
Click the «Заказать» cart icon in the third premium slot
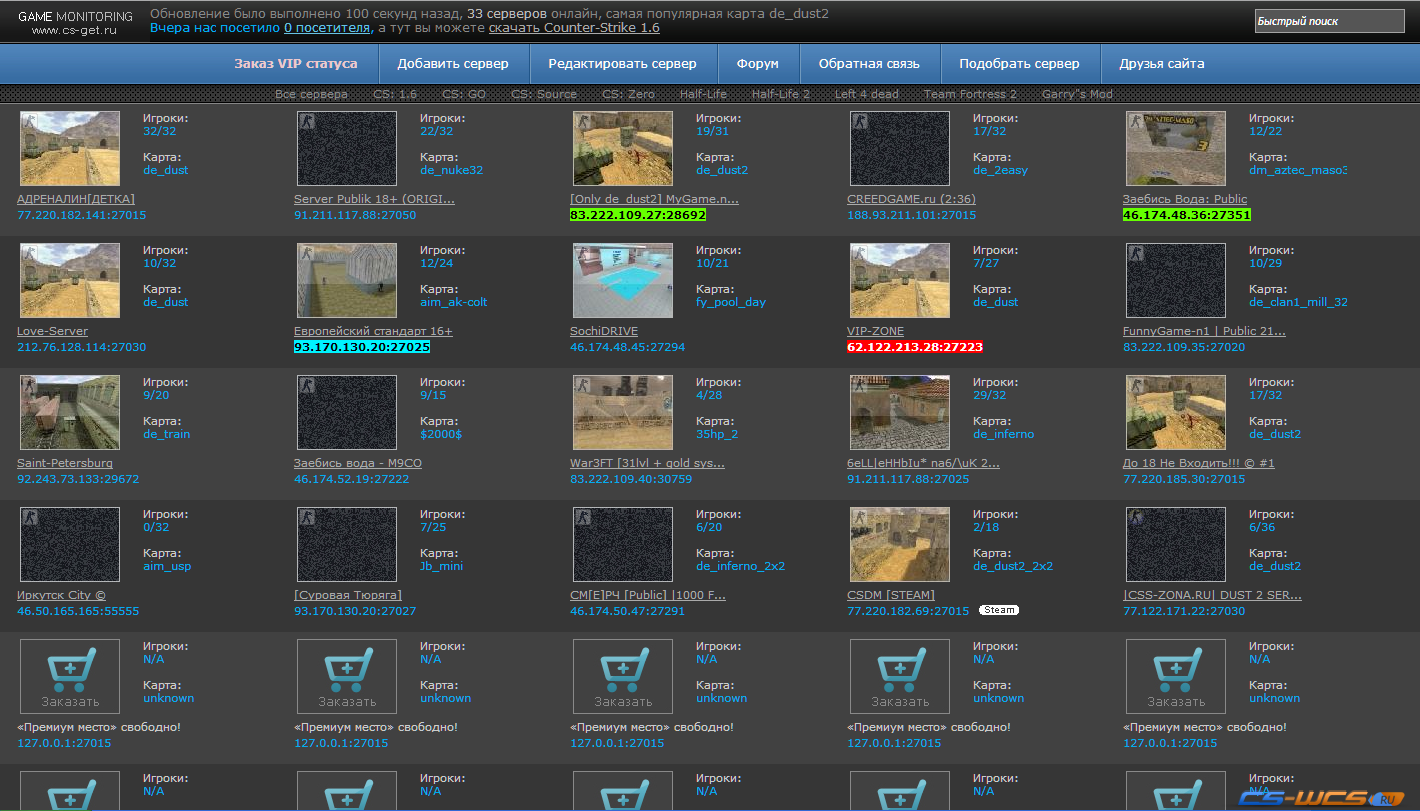tap(623, 676)
